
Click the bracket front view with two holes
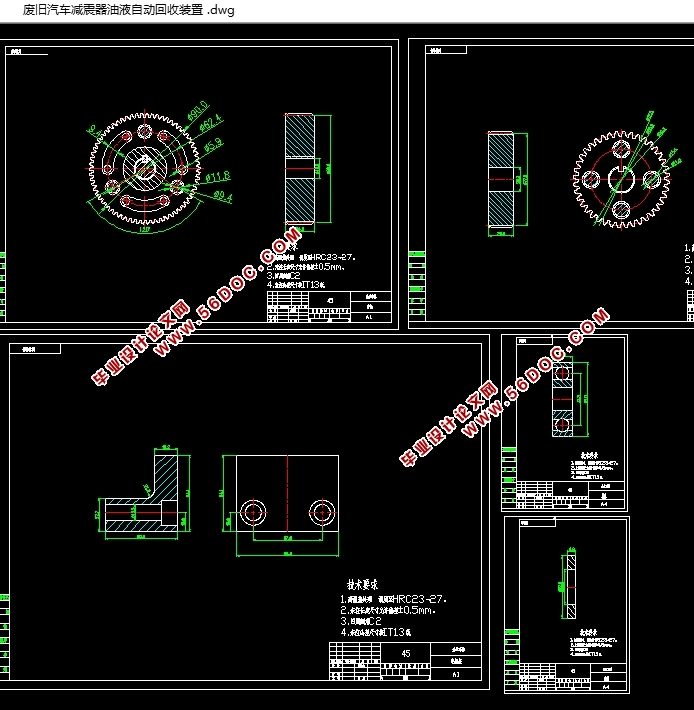coord(287,494)
